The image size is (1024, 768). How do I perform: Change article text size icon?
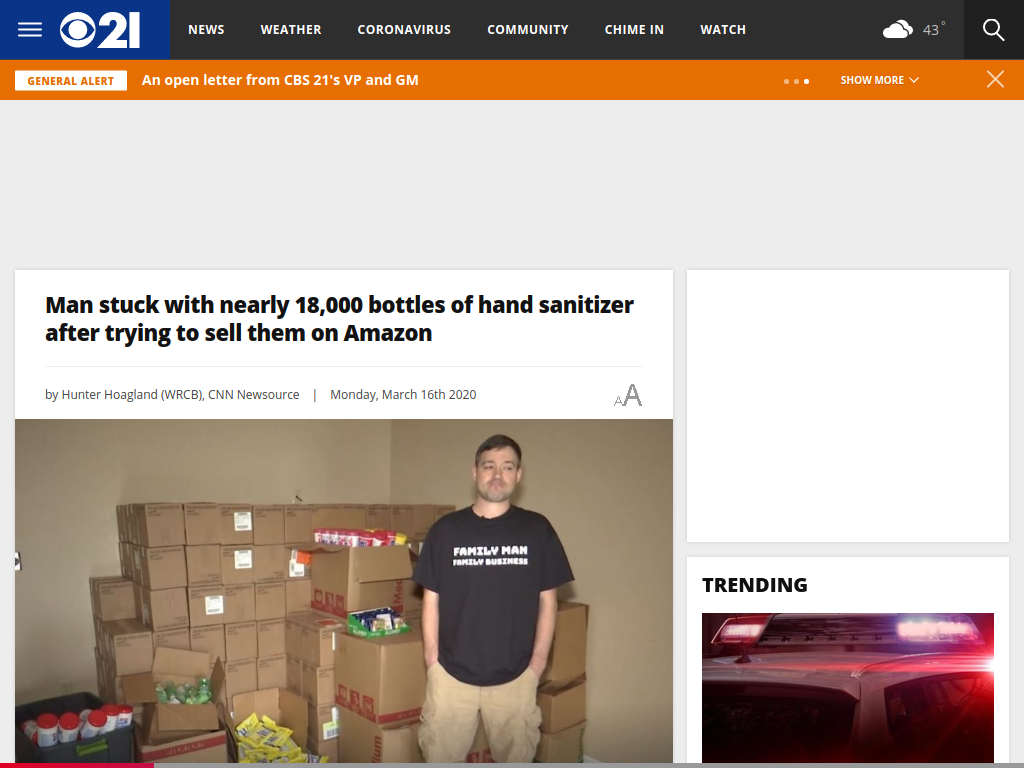628,395
